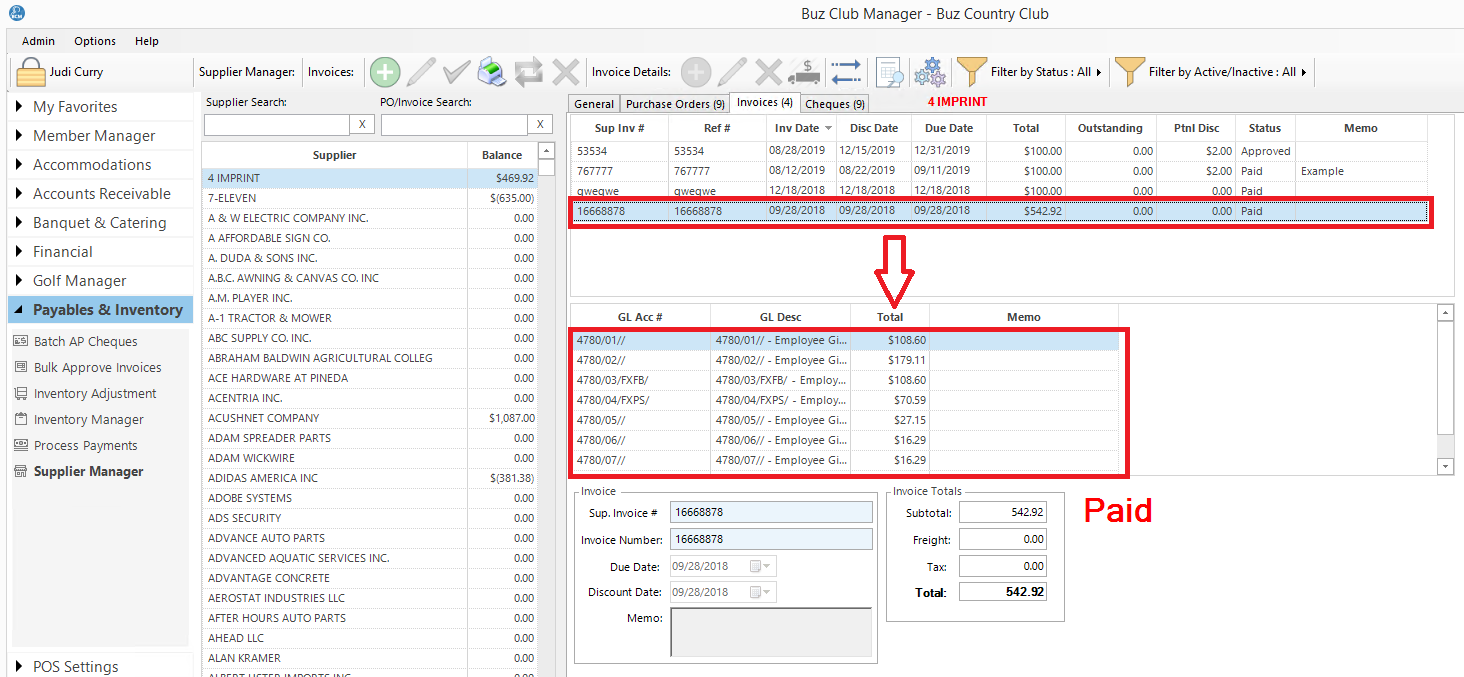Screen dimensions: 1464x677
Task: Open Process Payments in the sidebar
Action: click(x=85, y=446)
